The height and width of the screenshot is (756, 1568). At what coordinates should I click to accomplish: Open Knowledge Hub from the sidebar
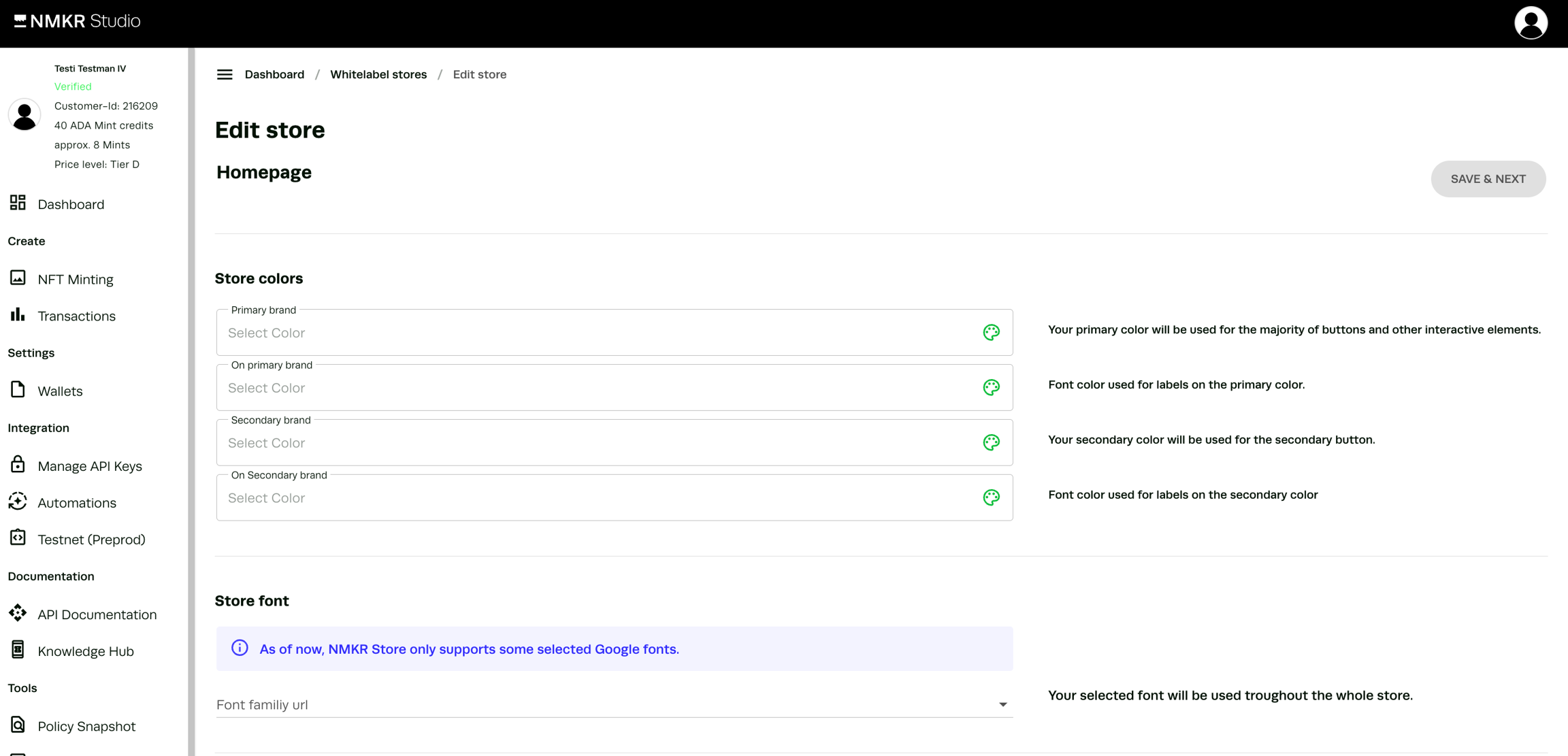pos(86,651)
